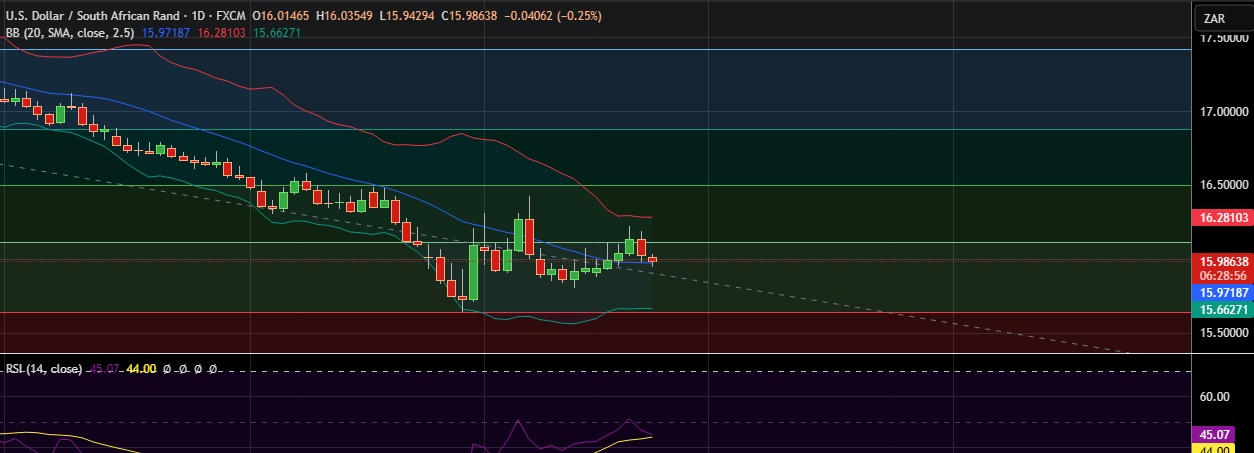Click the green 15.66271 lower band price label
The image size is (1254, 453).
click(1222, 311)
